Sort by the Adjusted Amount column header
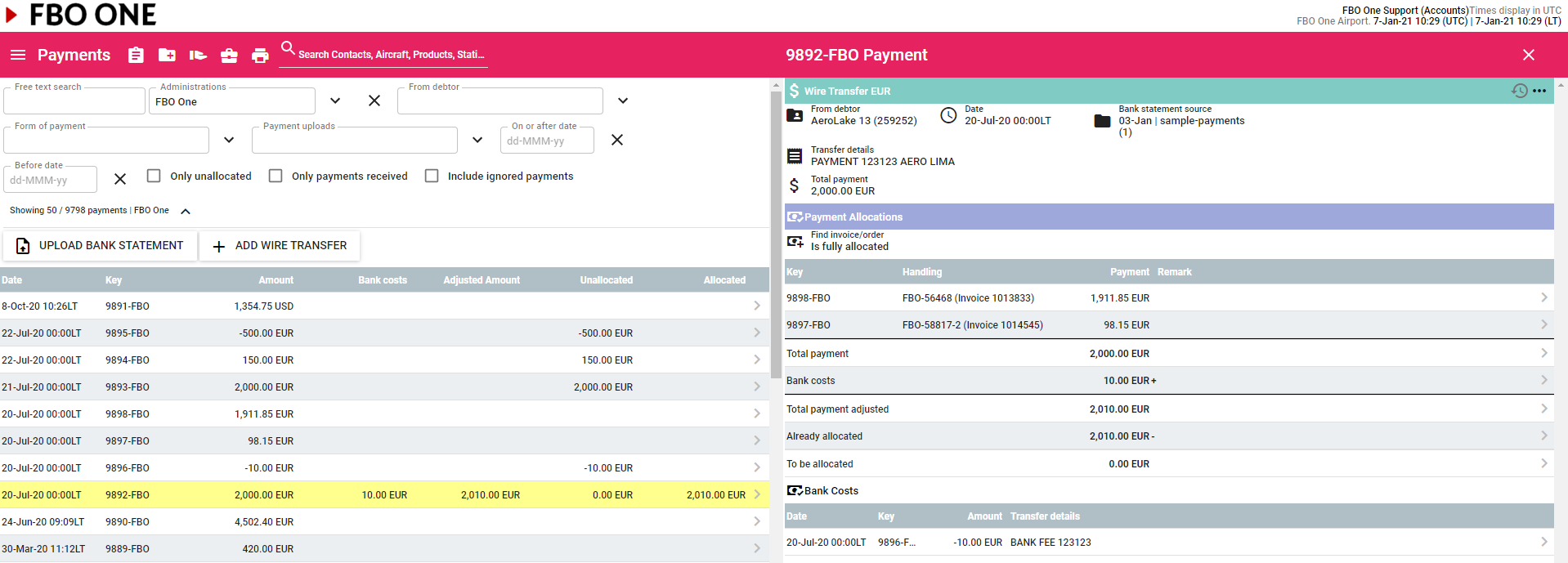The width and height of the screenshot is (1568, 563). (x=482, y=280)
